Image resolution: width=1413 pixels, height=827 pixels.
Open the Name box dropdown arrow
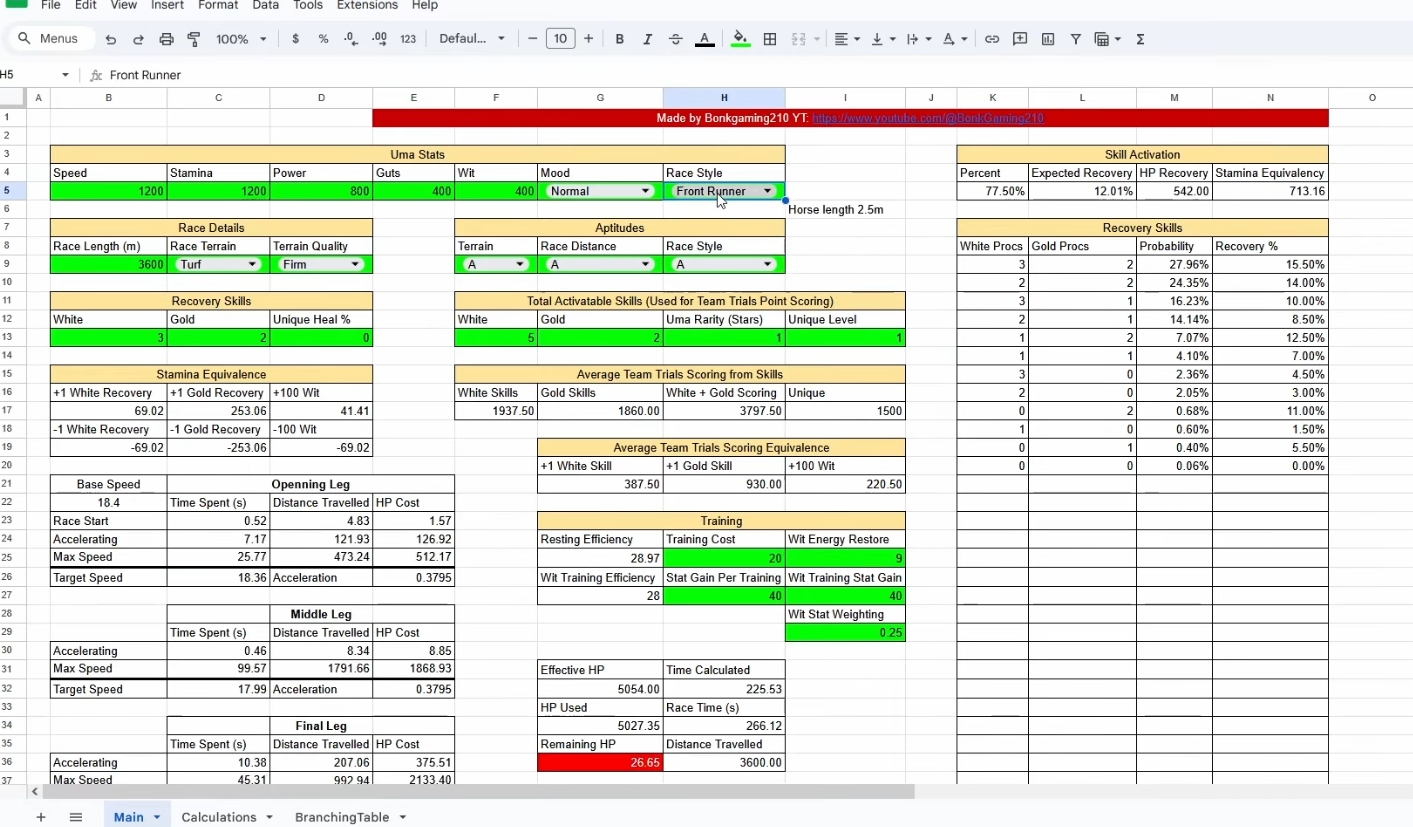point(65,75)
